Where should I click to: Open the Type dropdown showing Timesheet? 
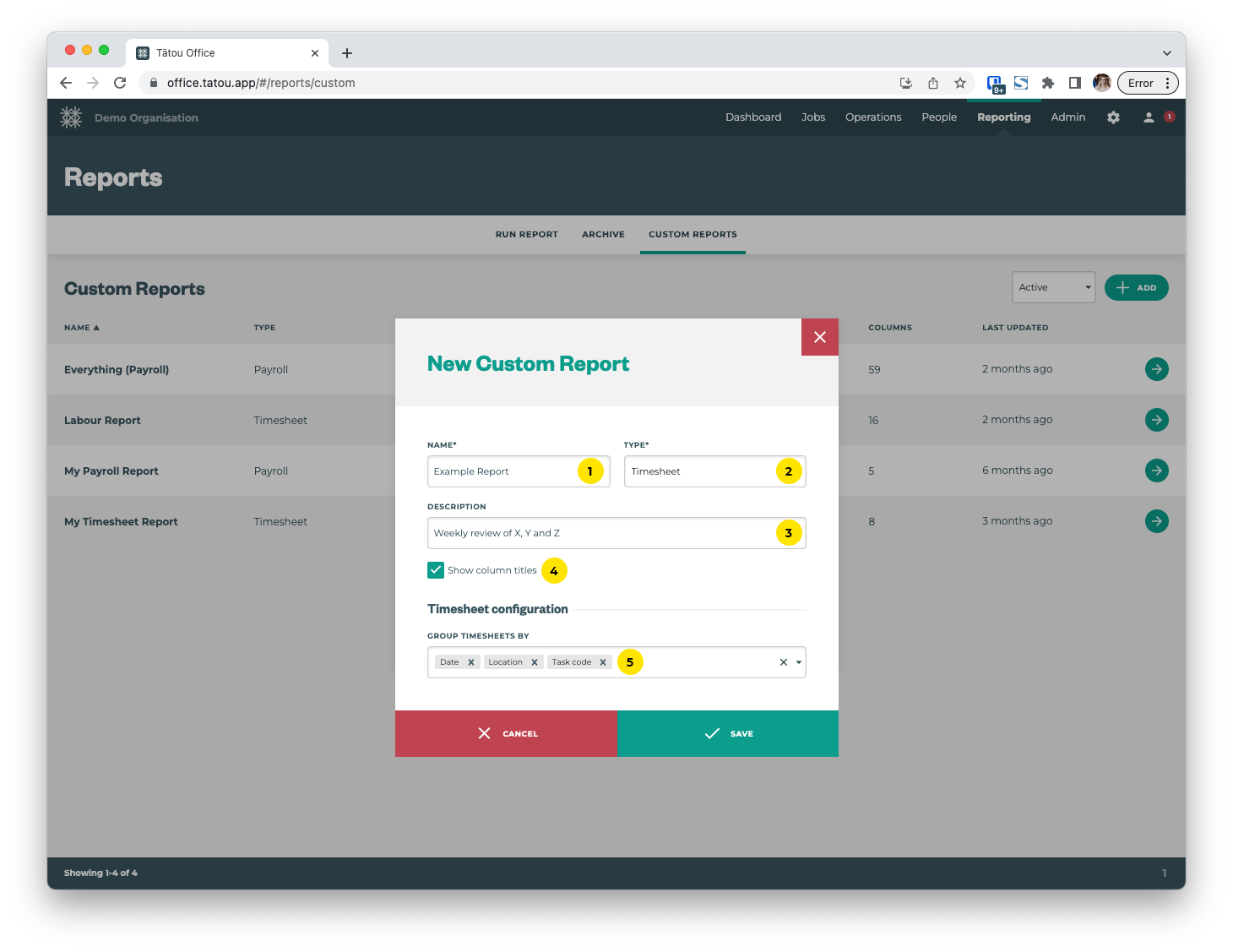(714, 471)
